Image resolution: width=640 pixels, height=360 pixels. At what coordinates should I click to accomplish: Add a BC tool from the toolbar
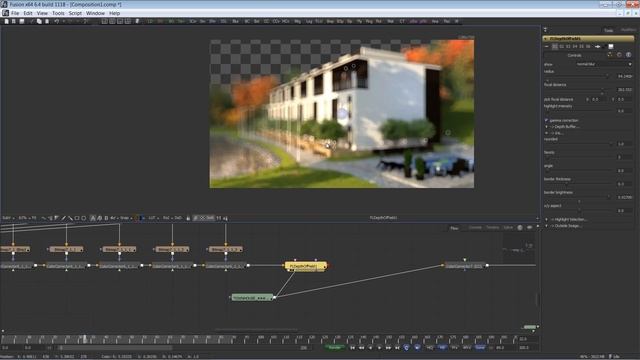tap(247, 21)
